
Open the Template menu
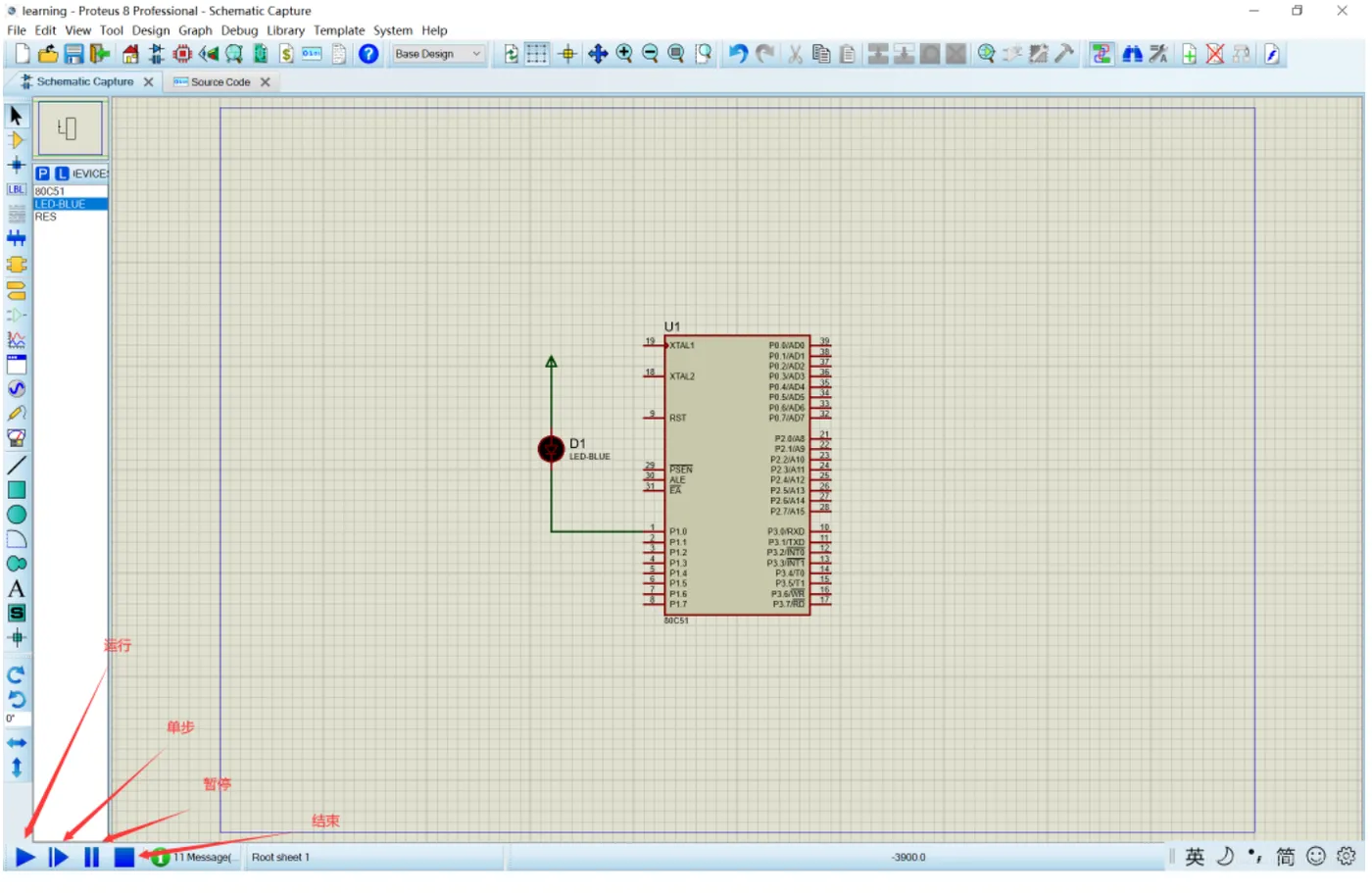[x=339, y=30]
